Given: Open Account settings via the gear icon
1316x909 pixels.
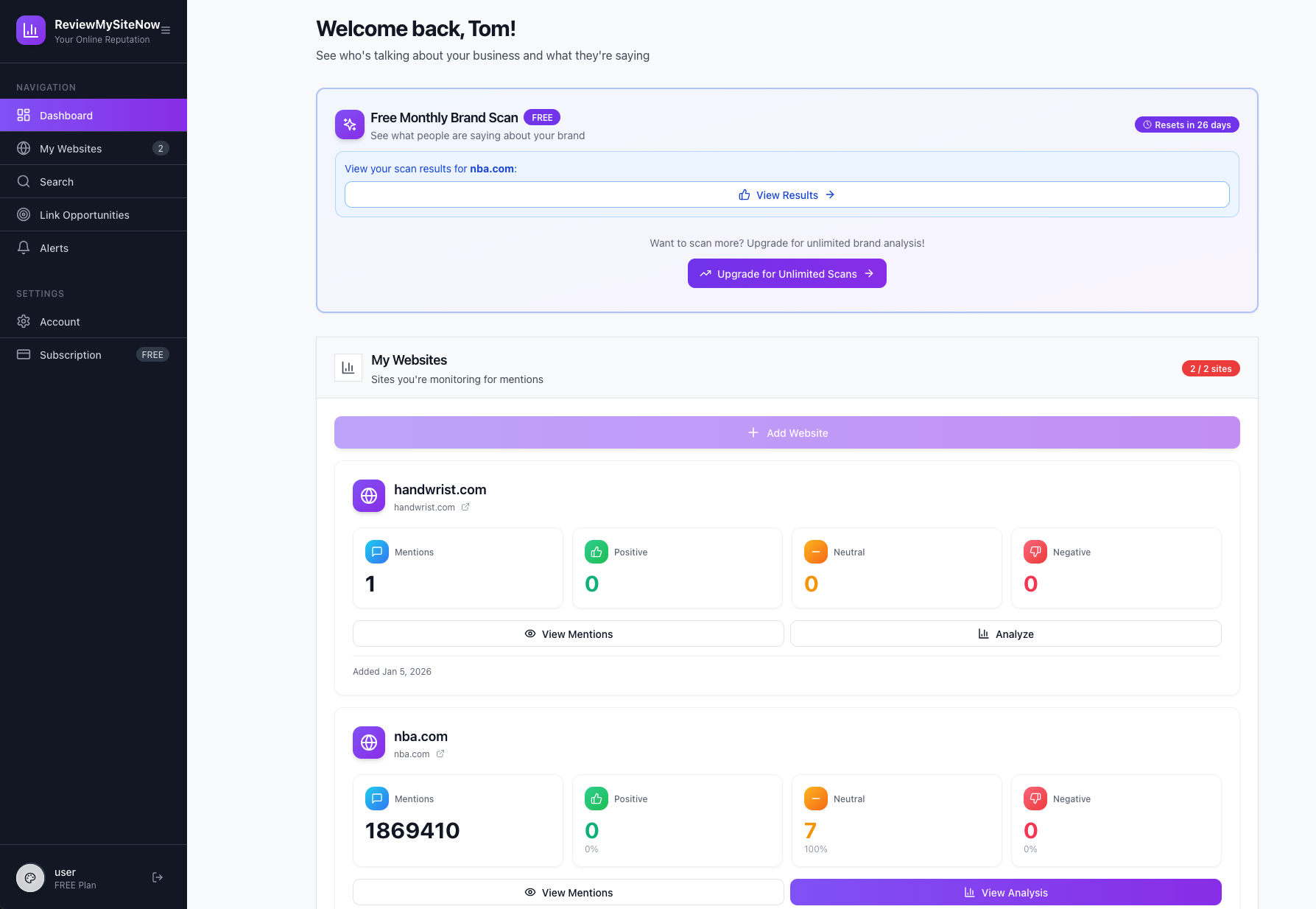Looking at the screenshot, I should [x=23, y=321].
